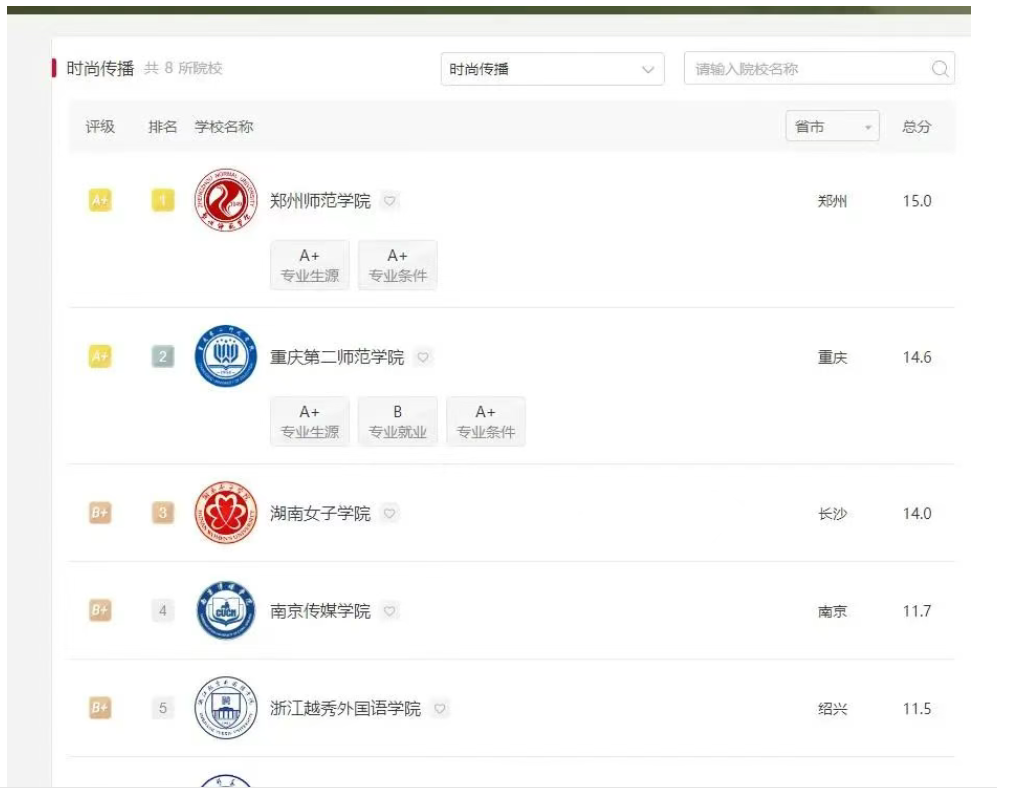Click 南京传媒学院 school logo
This screenshot has width=1018, height=793.
pos(226,610)
